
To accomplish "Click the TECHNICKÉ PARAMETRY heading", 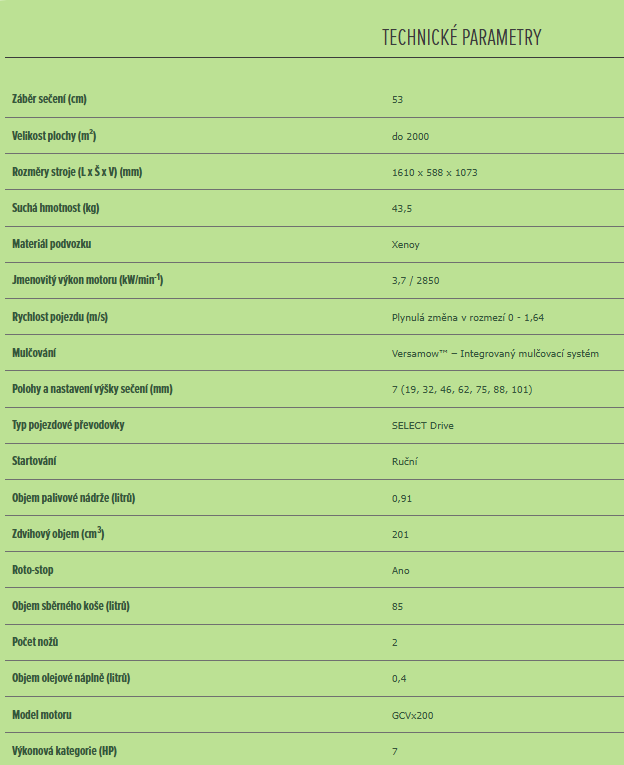I will (x=462, y=38).
